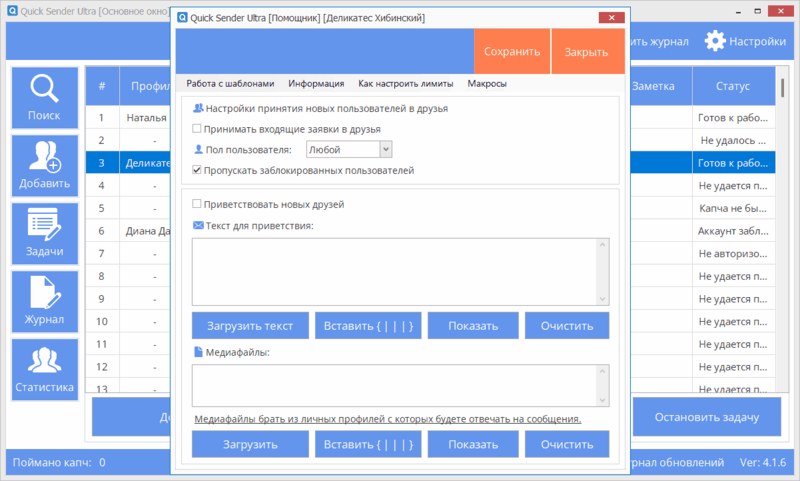Viewport: 800px width, 481px height.
Task: Open Как настроить лимиты menu
Action: pos(405,84)
